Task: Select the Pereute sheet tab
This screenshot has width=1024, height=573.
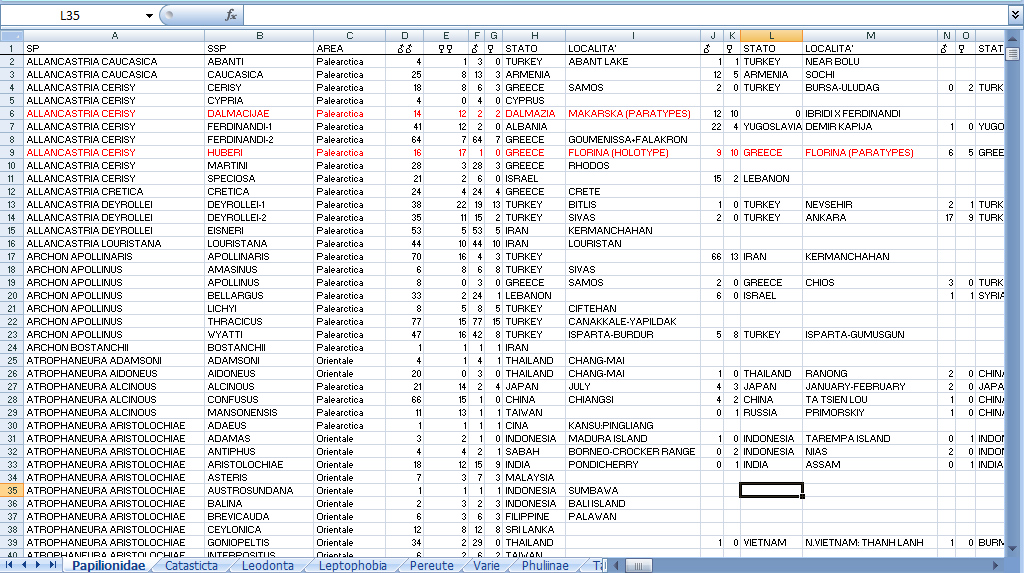Action: [430, 565]
